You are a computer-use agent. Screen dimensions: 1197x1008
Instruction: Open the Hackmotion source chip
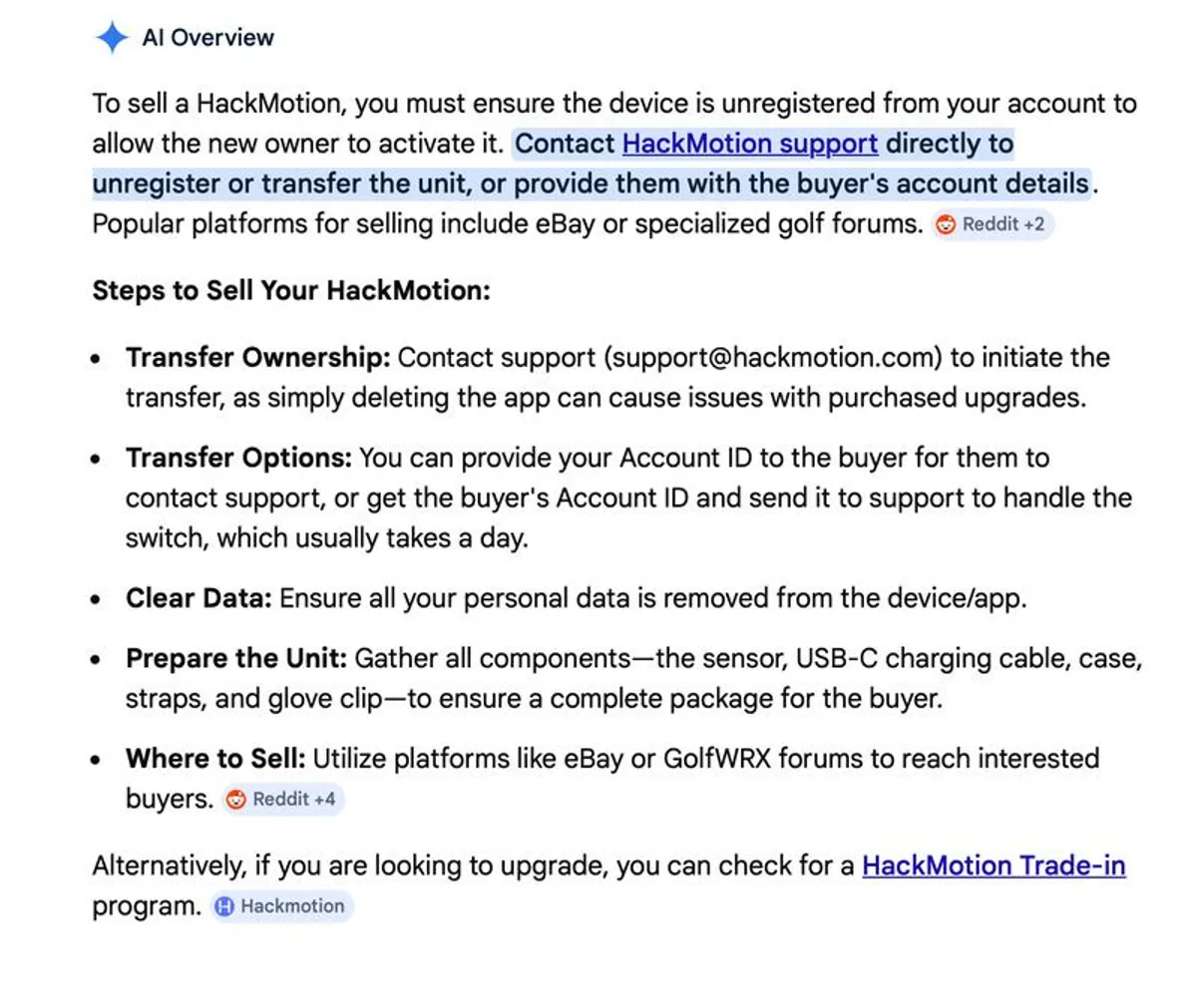click(281, 906)
